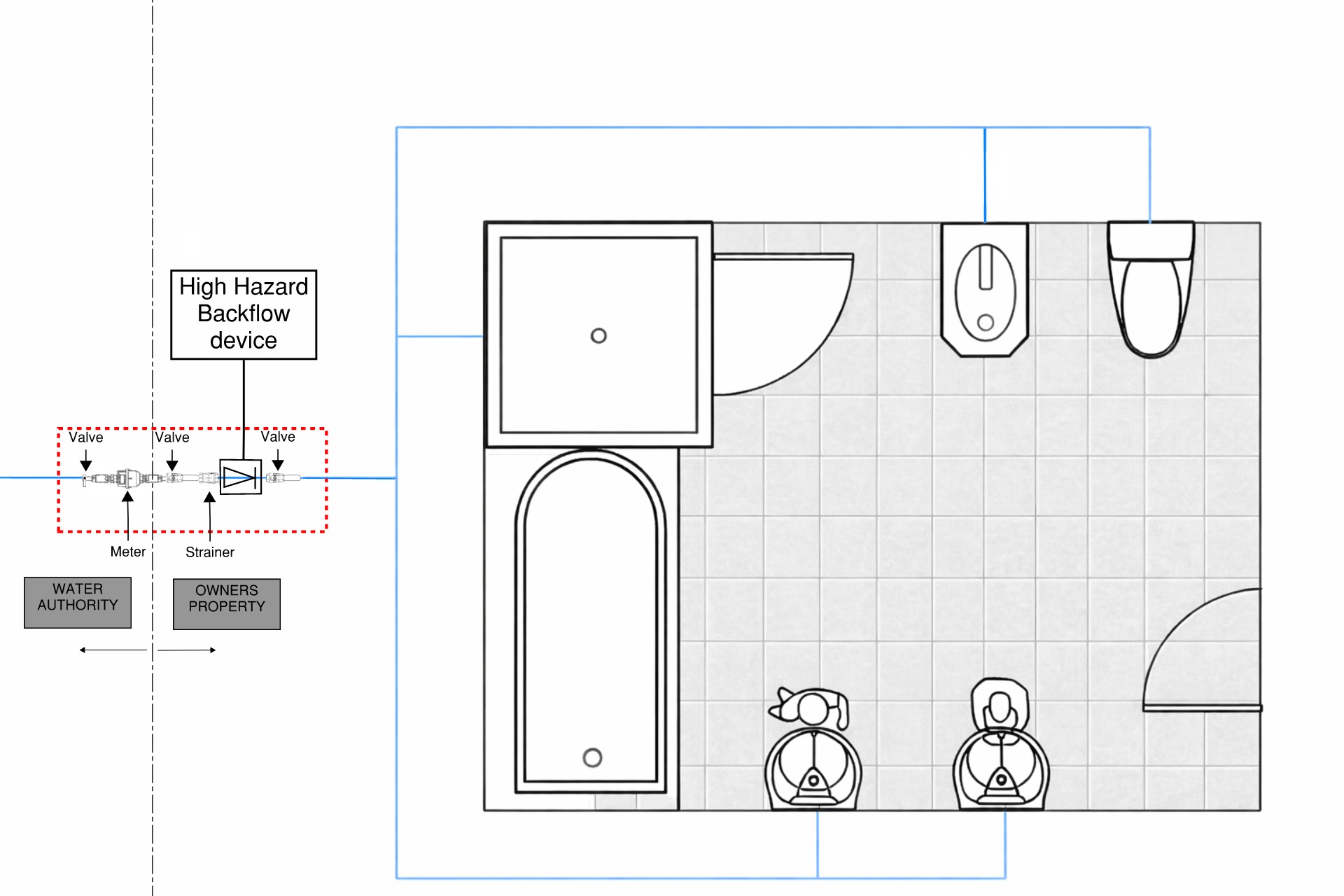Click the bathroom door swing arc
Screen dimensions: 1344x896
tap(1202, 650)
